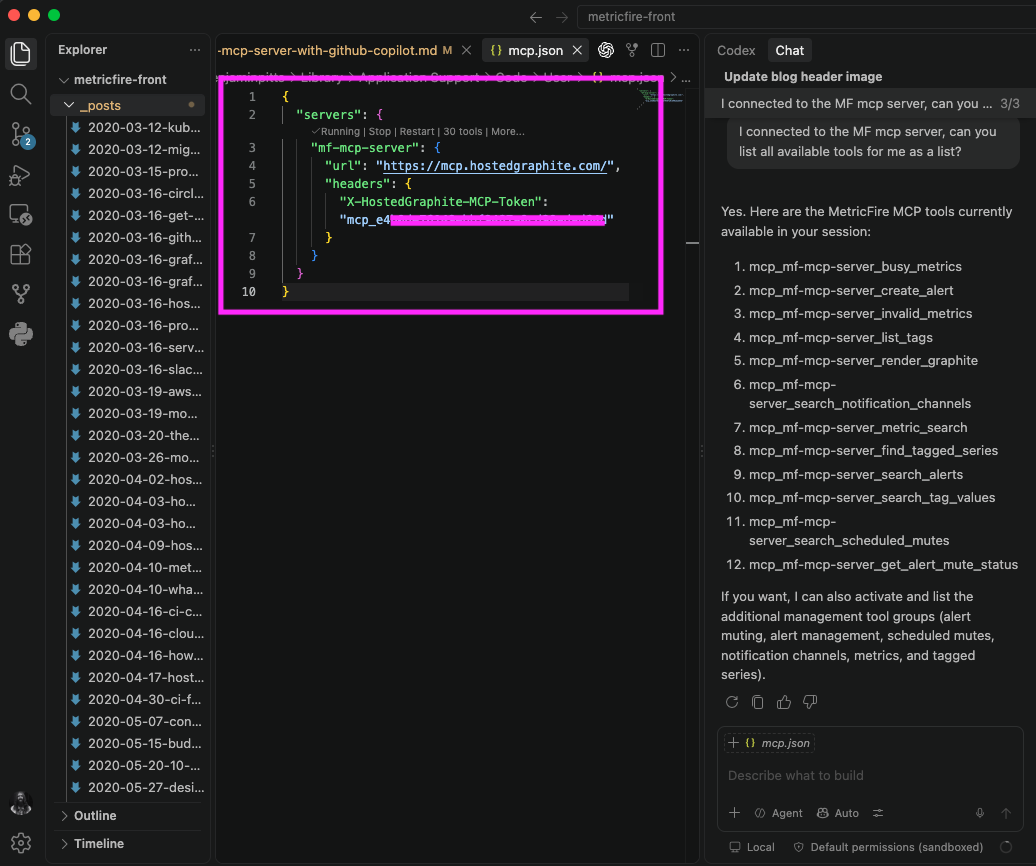Select the mcp.json editor tab
1036x866 pixels.
tap(535, 50)
